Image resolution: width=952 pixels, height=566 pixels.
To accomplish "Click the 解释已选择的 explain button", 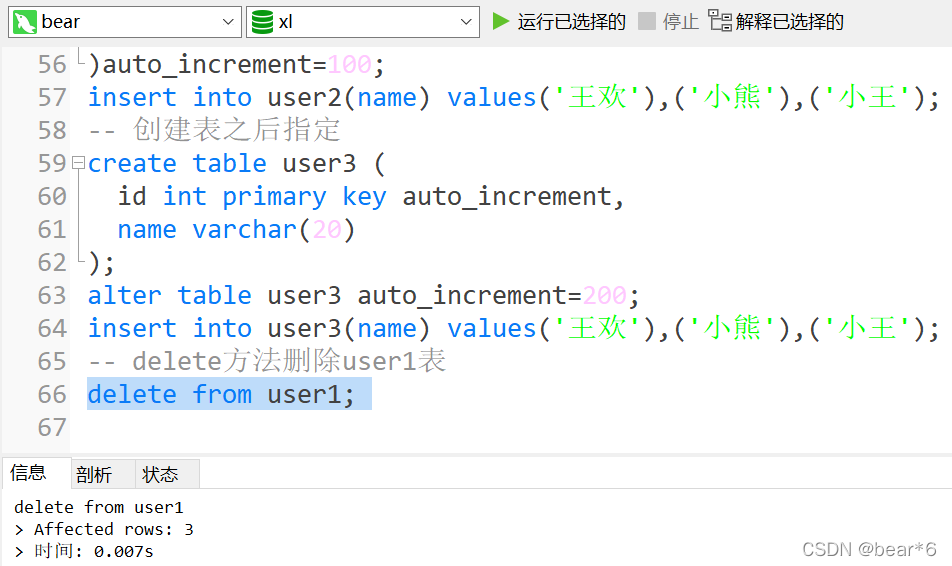I will tap(789, 22).
